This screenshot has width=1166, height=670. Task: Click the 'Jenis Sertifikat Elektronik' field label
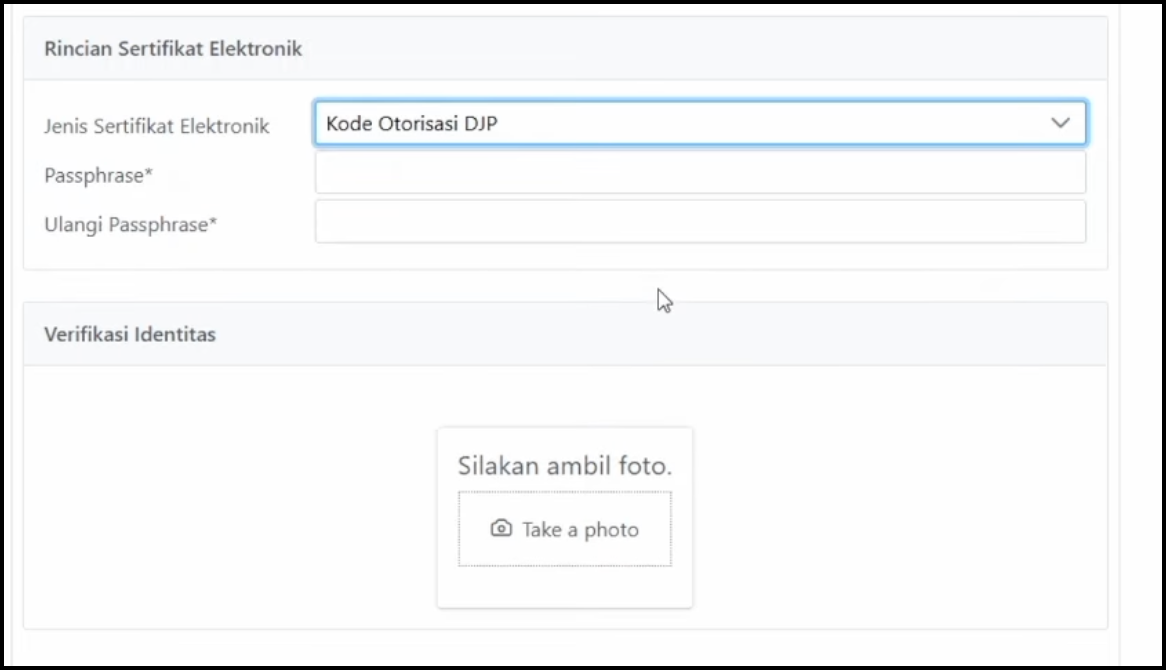pos(157,126)
